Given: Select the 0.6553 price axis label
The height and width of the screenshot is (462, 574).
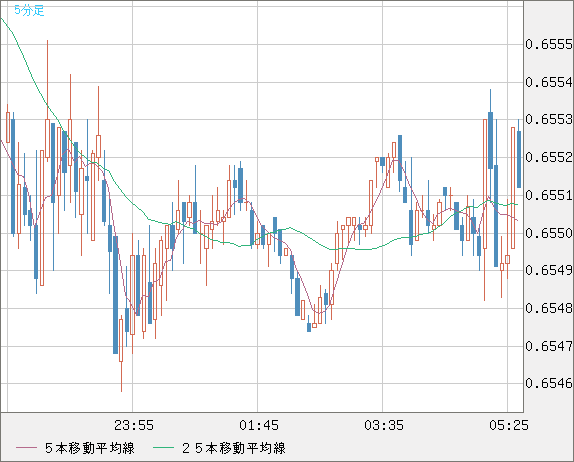Looking at the screenshot, I should click(549, 119).
